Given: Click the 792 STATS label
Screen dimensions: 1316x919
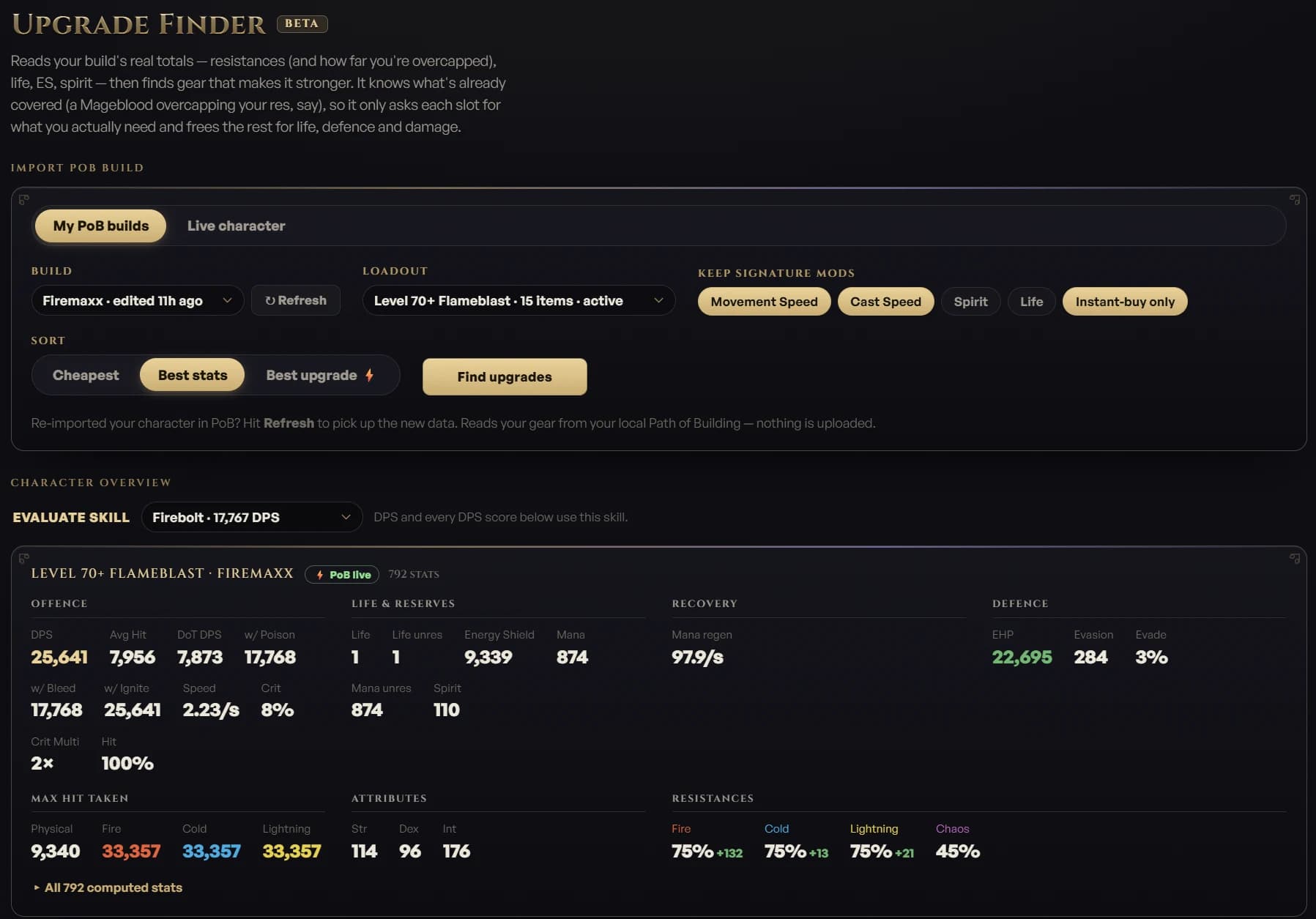Looking at the screenshot, I should [x=414, y=575].
